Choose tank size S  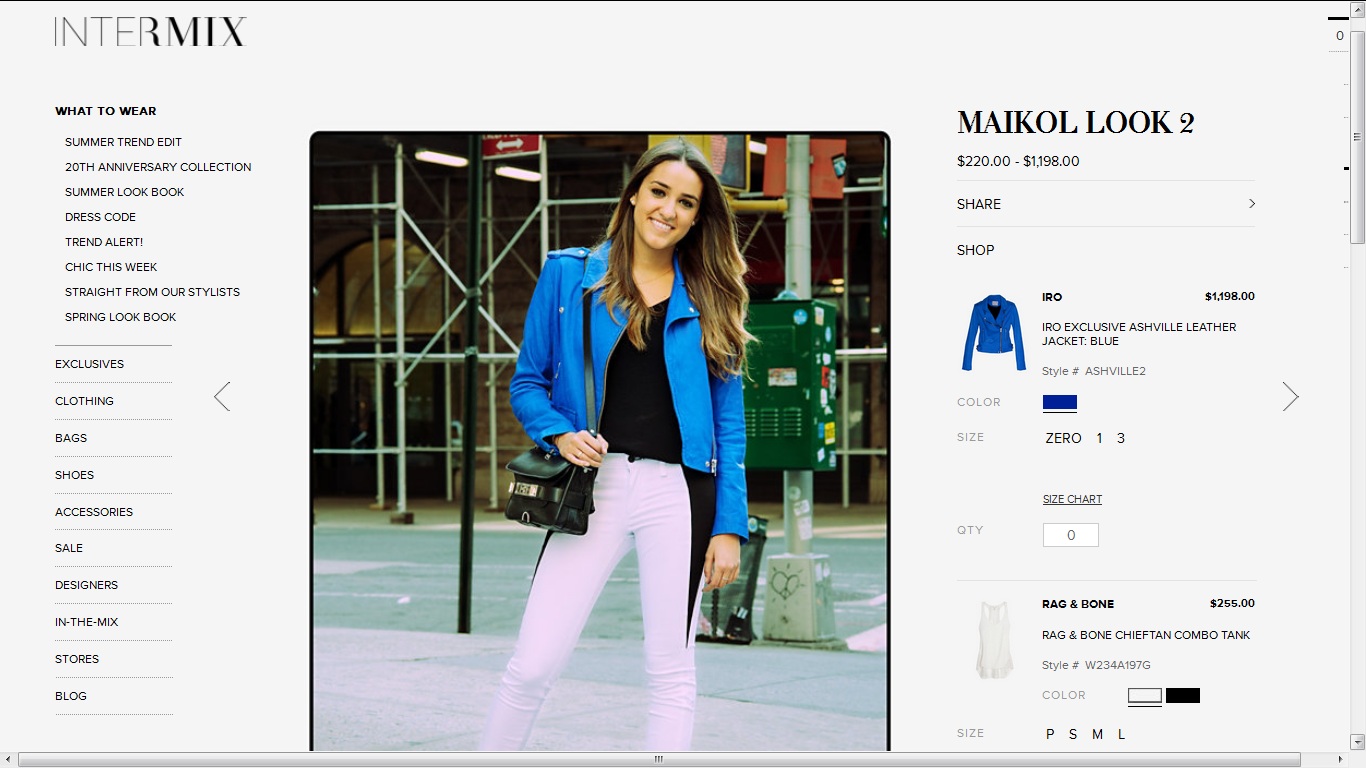[1073, 734]
